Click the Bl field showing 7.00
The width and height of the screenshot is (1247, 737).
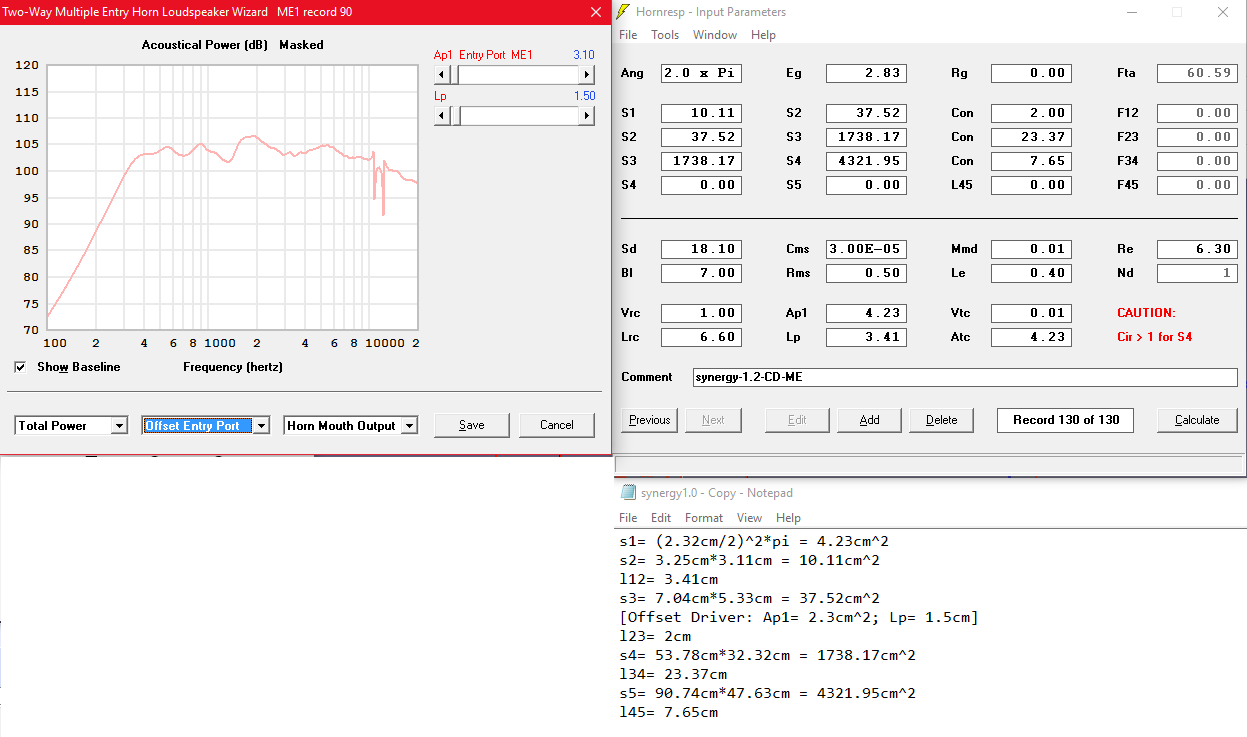pyautogui.click(x=701, y=273)
